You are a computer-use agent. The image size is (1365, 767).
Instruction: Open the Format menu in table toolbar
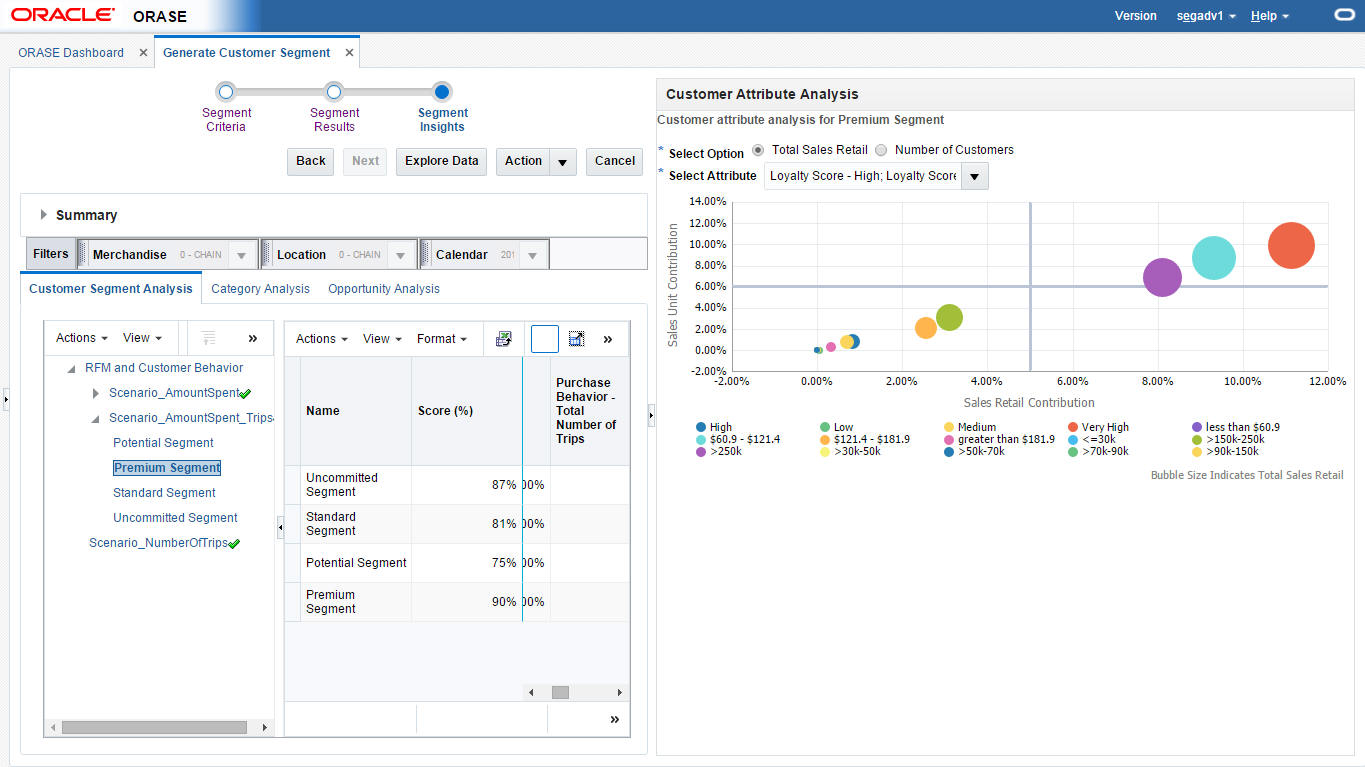pyautogui.click(x=442, y=339)
